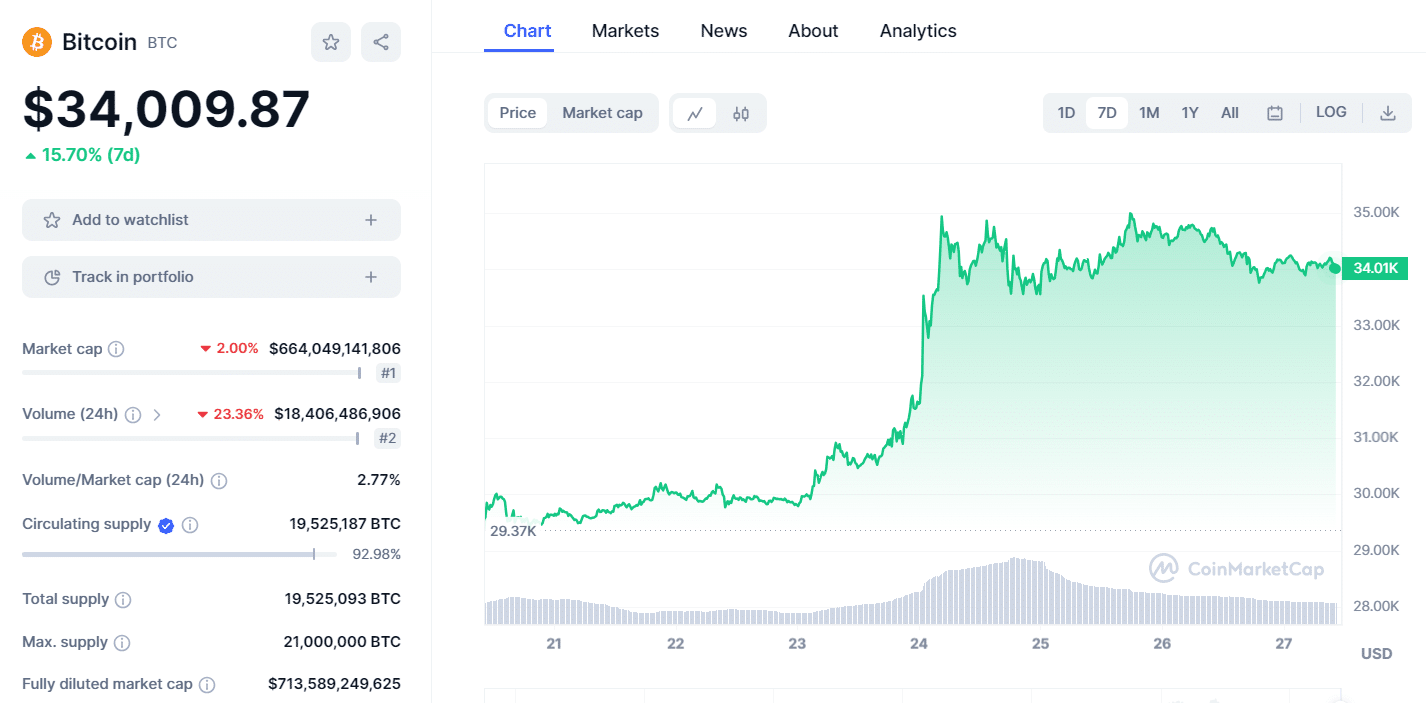1426x703 pixels.
Task: Share the Bitcoin page
Action: coord(380,41)
